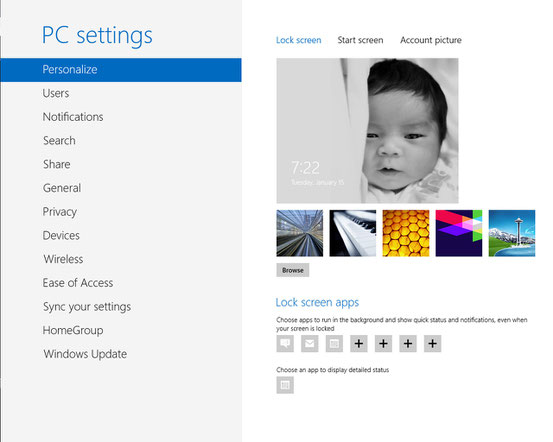Image resolution: width=553 pixels, height=442 pixels.
Task: Add an app using the first plus slot
Action: pos(359,344)
